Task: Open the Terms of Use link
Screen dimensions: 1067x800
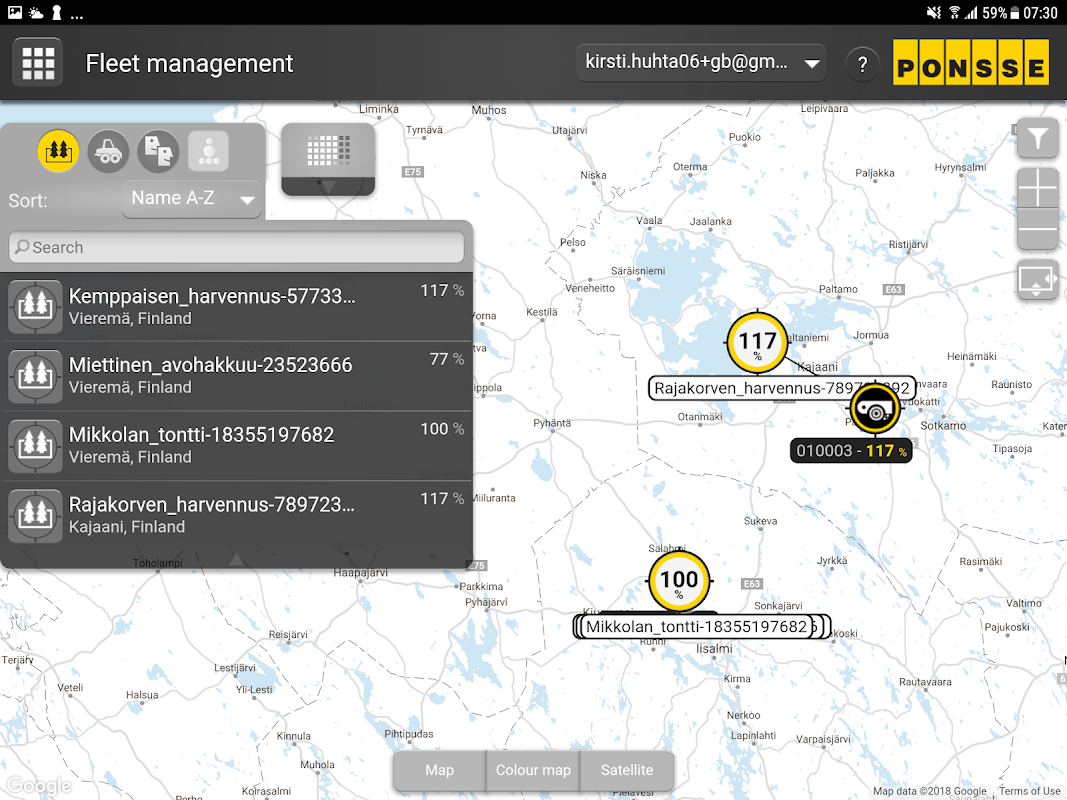Action: pos(1030,791)
